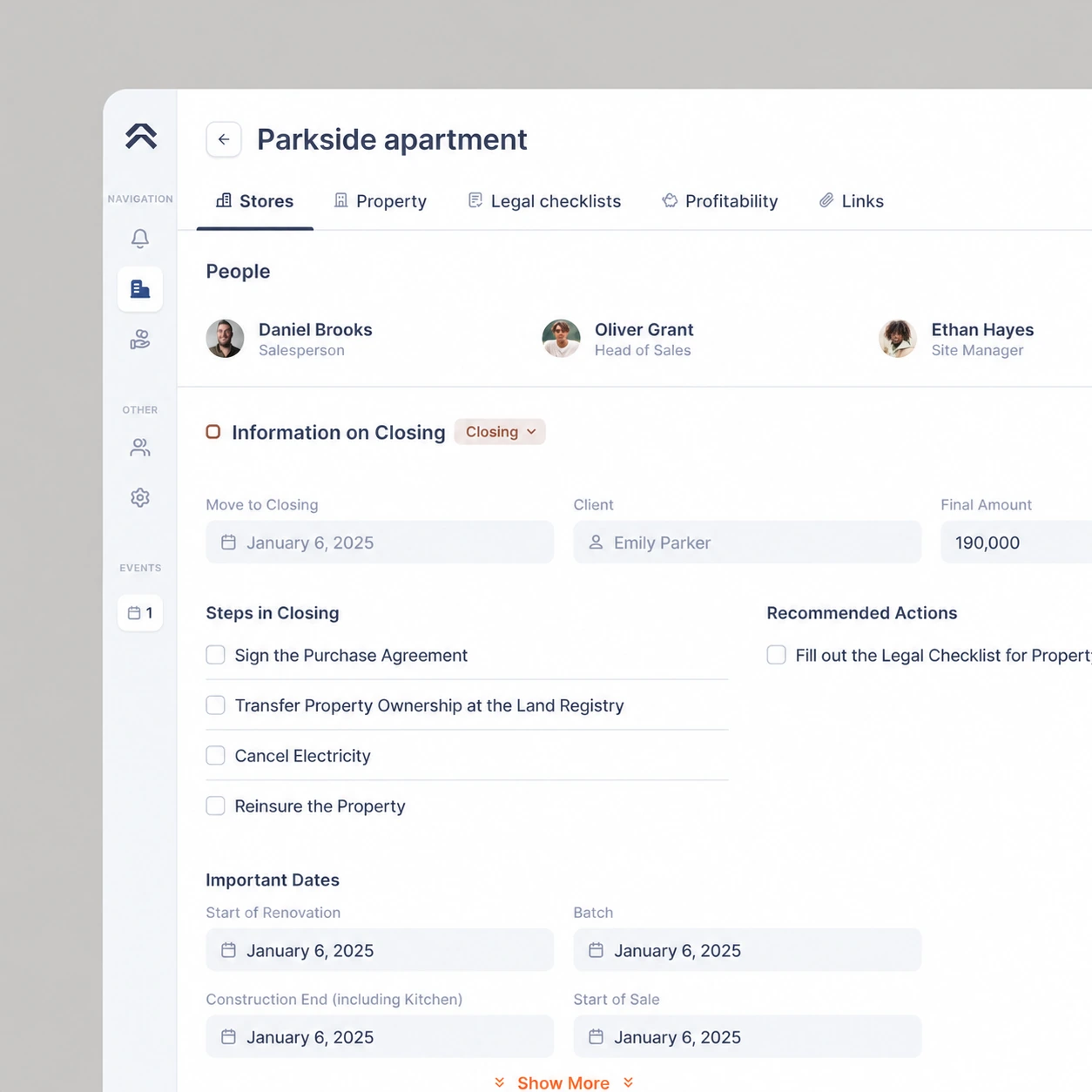This screenshot has height=1092, width=1092.
Task: Check Transfer Property Ownership at the Land Registry
Action: click(x=215, y=705)
